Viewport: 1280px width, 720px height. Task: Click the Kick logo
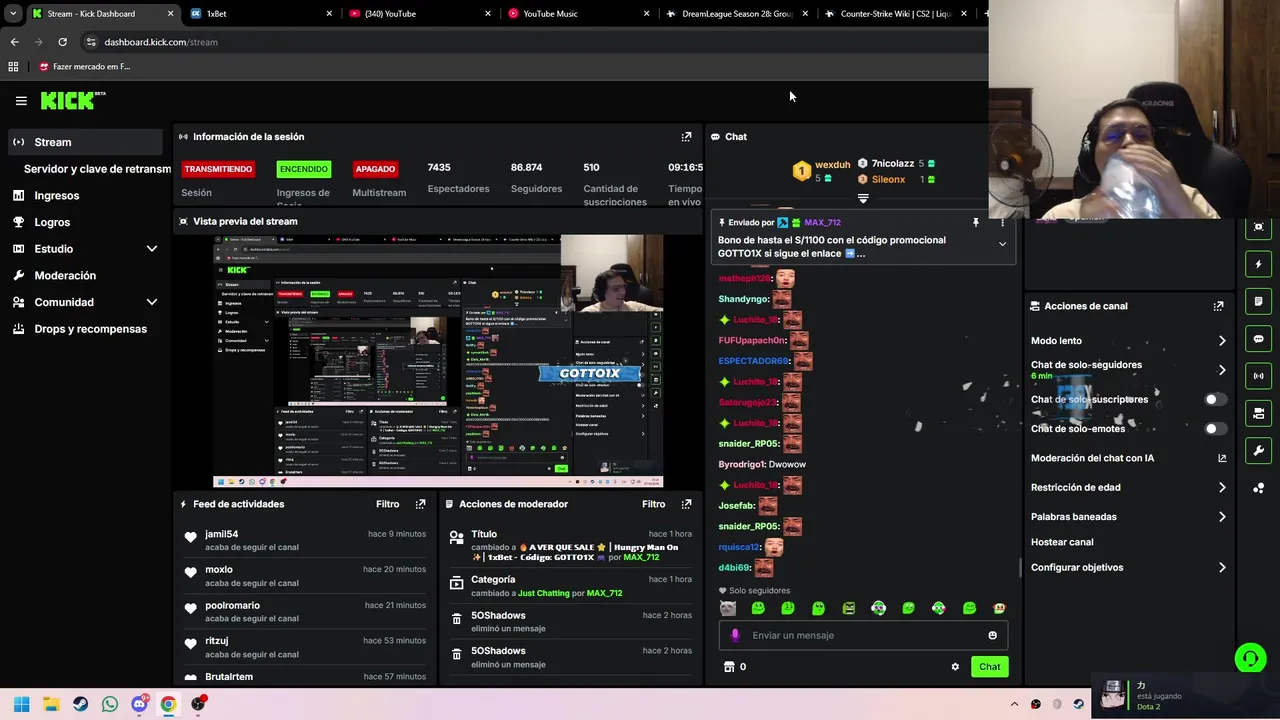73,100
